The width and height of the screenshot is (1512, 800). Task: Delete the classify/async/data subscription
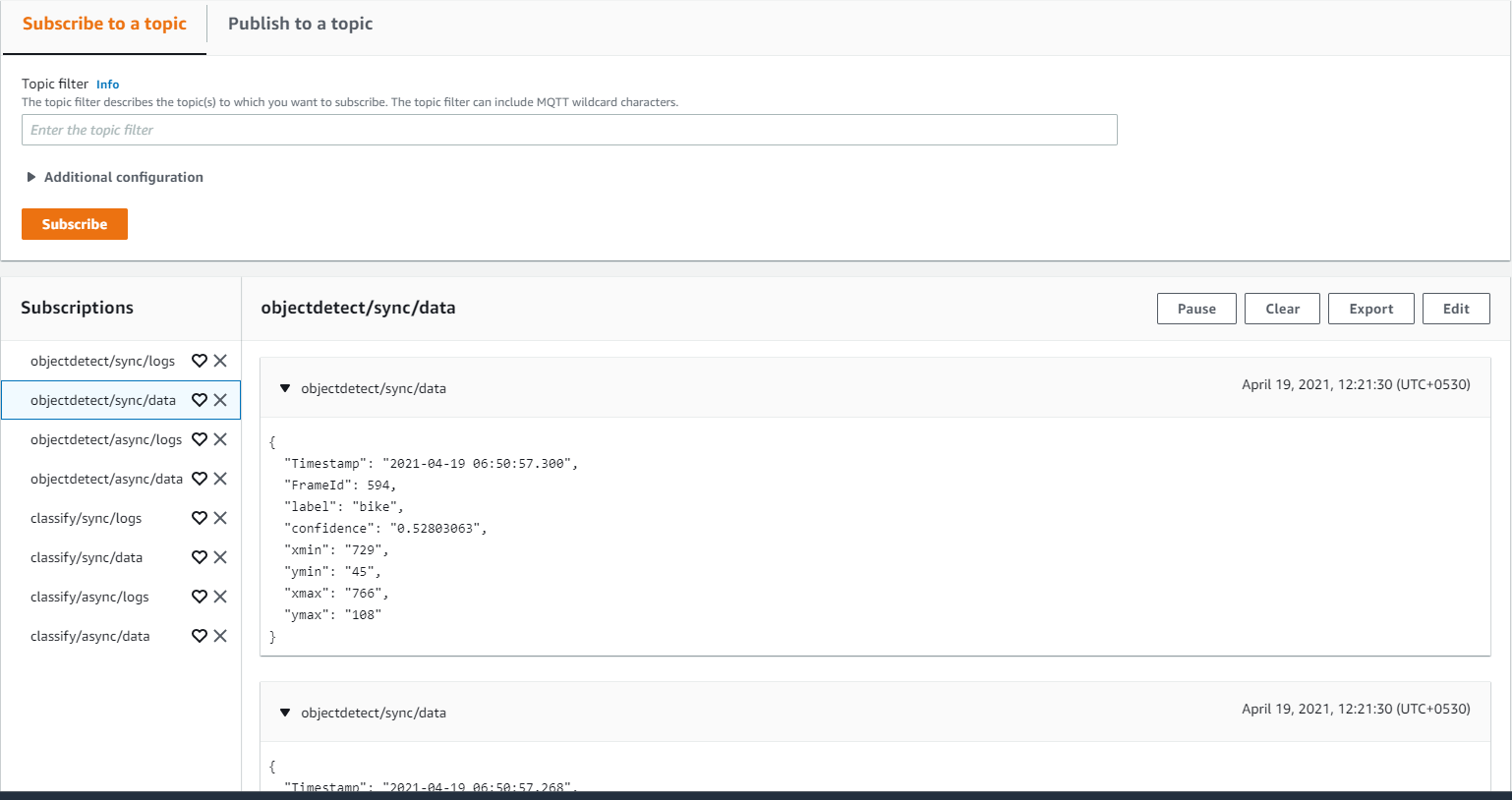pyautogui.click(x=220, y=636)
